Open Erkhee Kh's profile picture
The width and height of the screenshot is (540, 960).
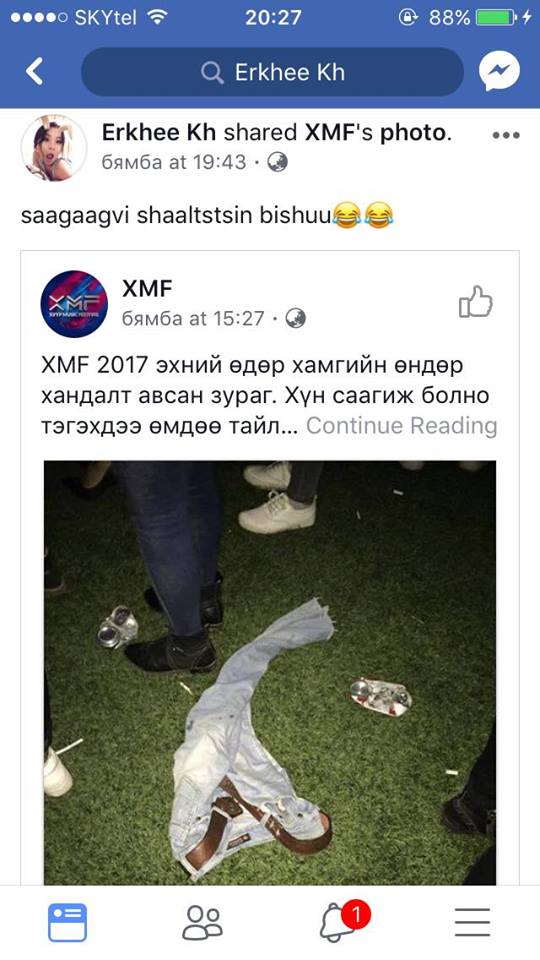pyautogui.click(x=54, y=148)
